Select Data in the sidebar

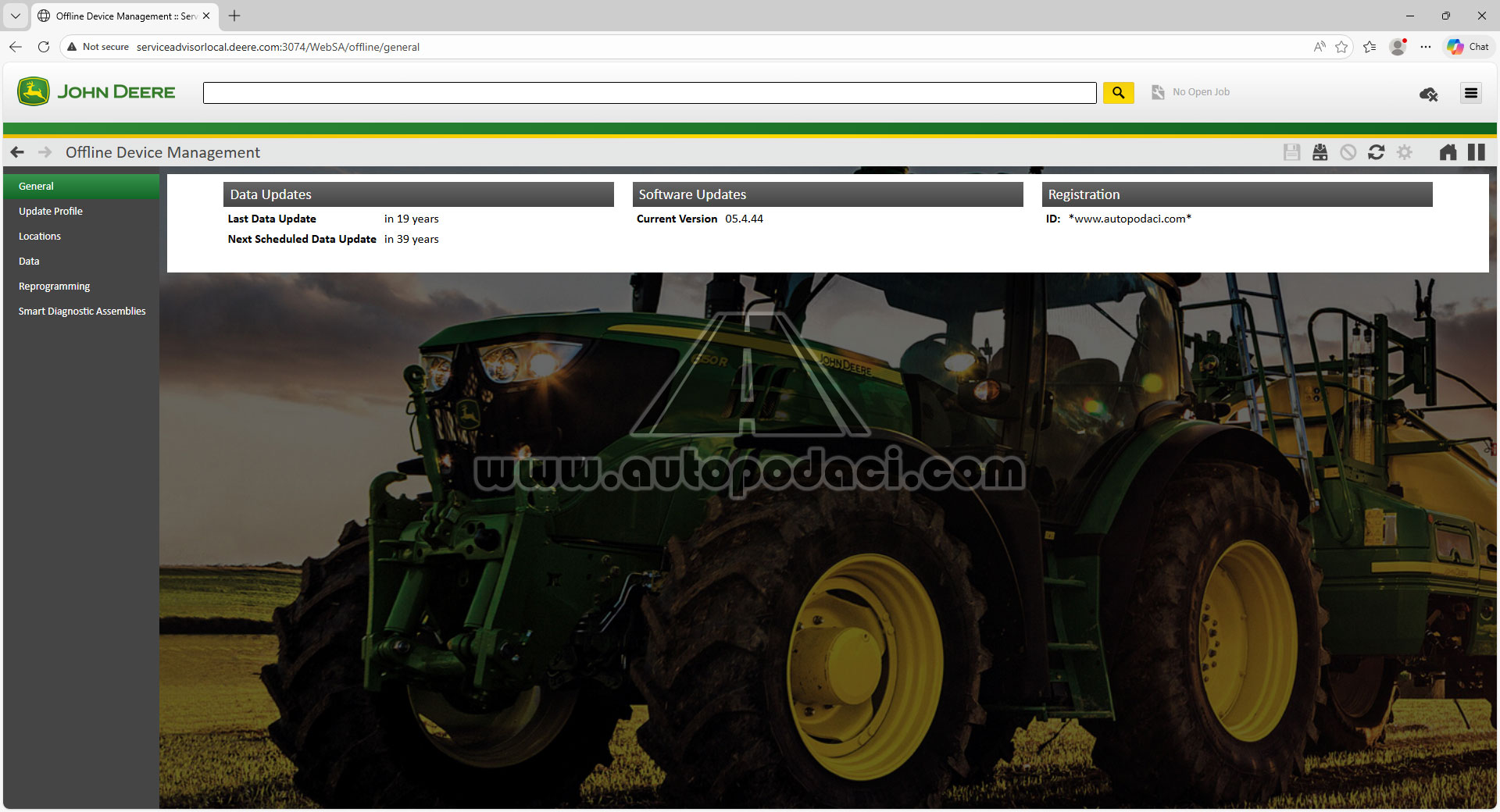tap(29, 262)
